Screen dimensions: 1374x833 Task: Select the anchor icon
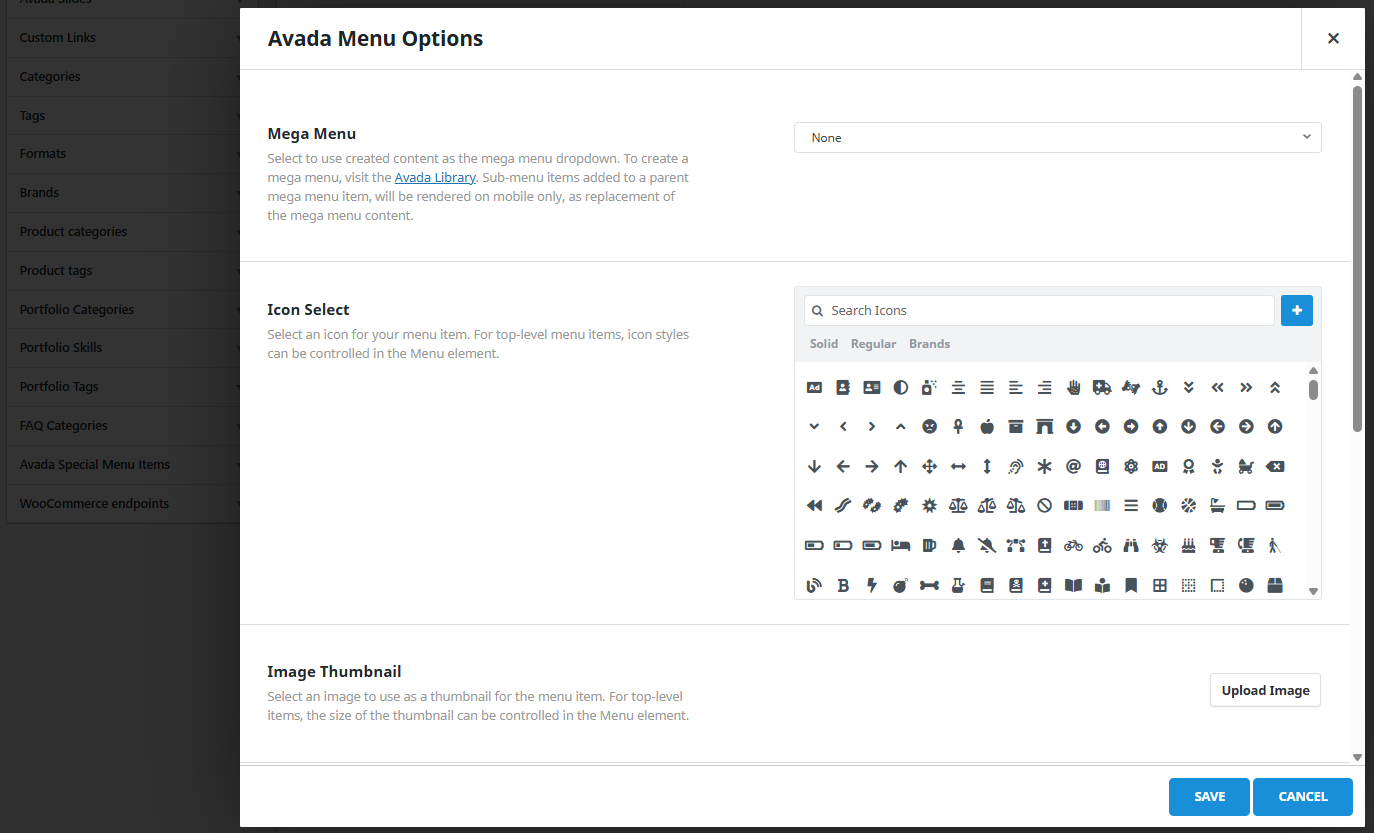[x=1160, y=387]
